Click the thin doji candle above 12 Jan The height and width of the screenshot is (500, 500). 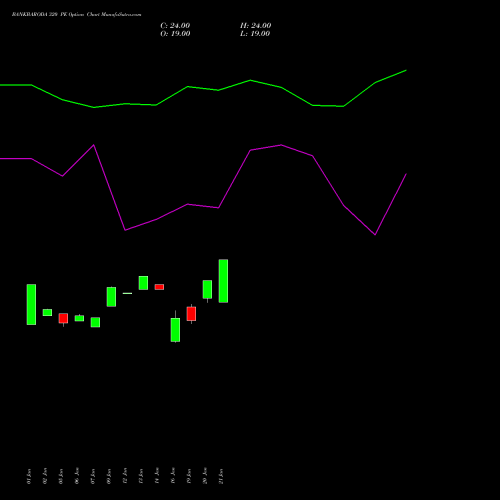[127, 293]
